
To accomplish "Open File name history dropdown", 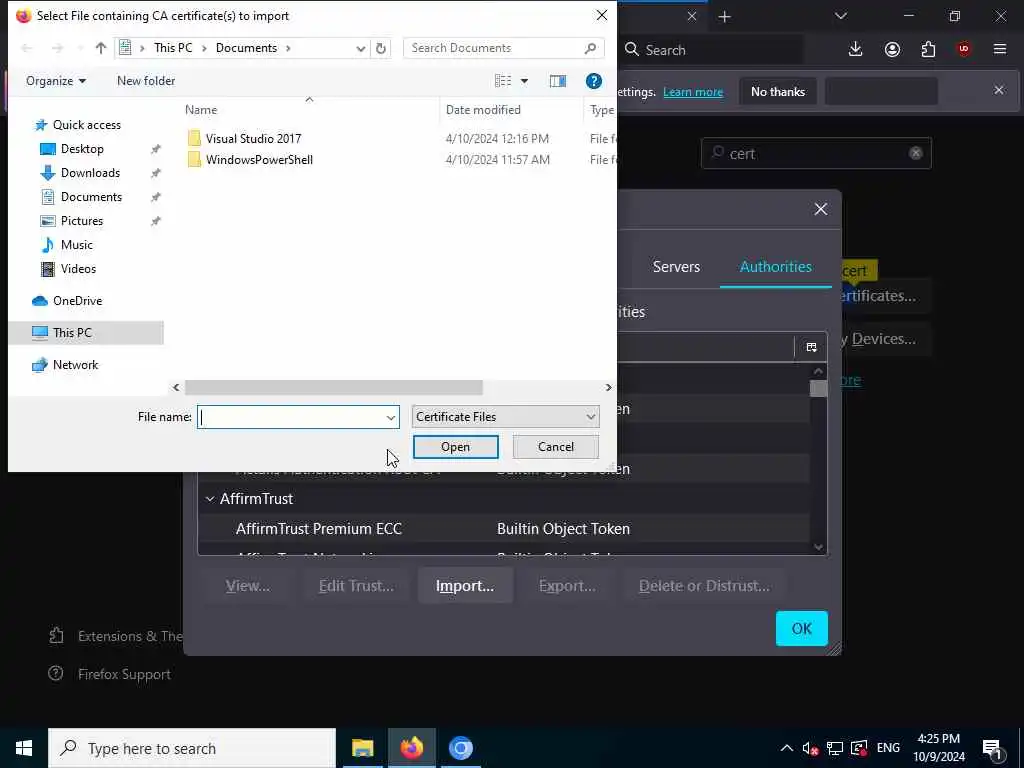I will 391,417.
